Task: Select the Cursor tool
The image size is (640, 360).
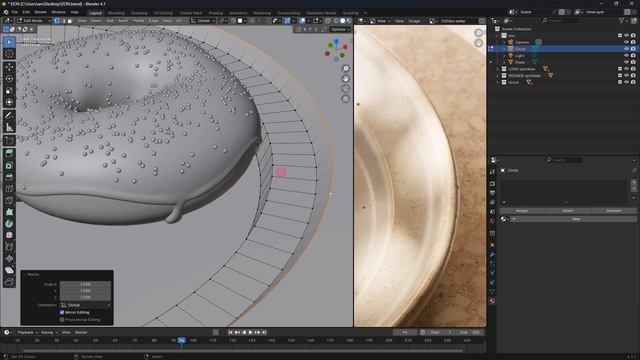Action: (x=9, y=53)
